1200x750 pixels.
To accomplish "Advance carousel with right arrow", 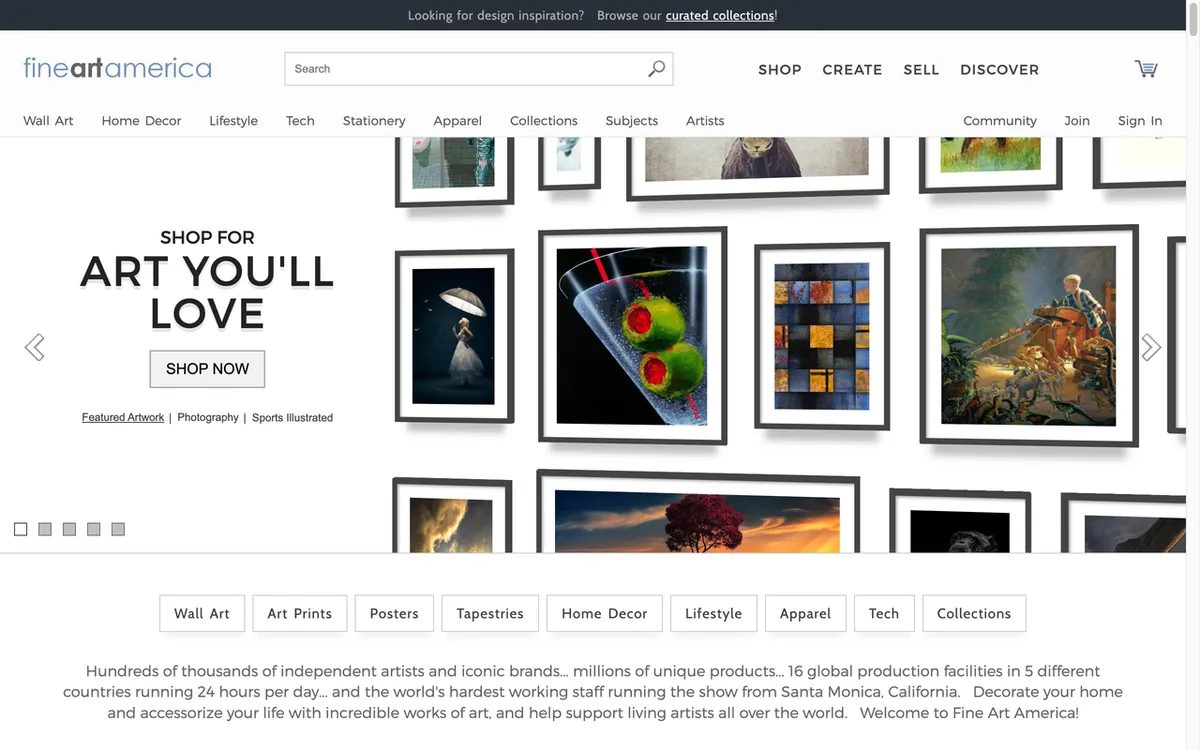I will (x=1151, y=347).
